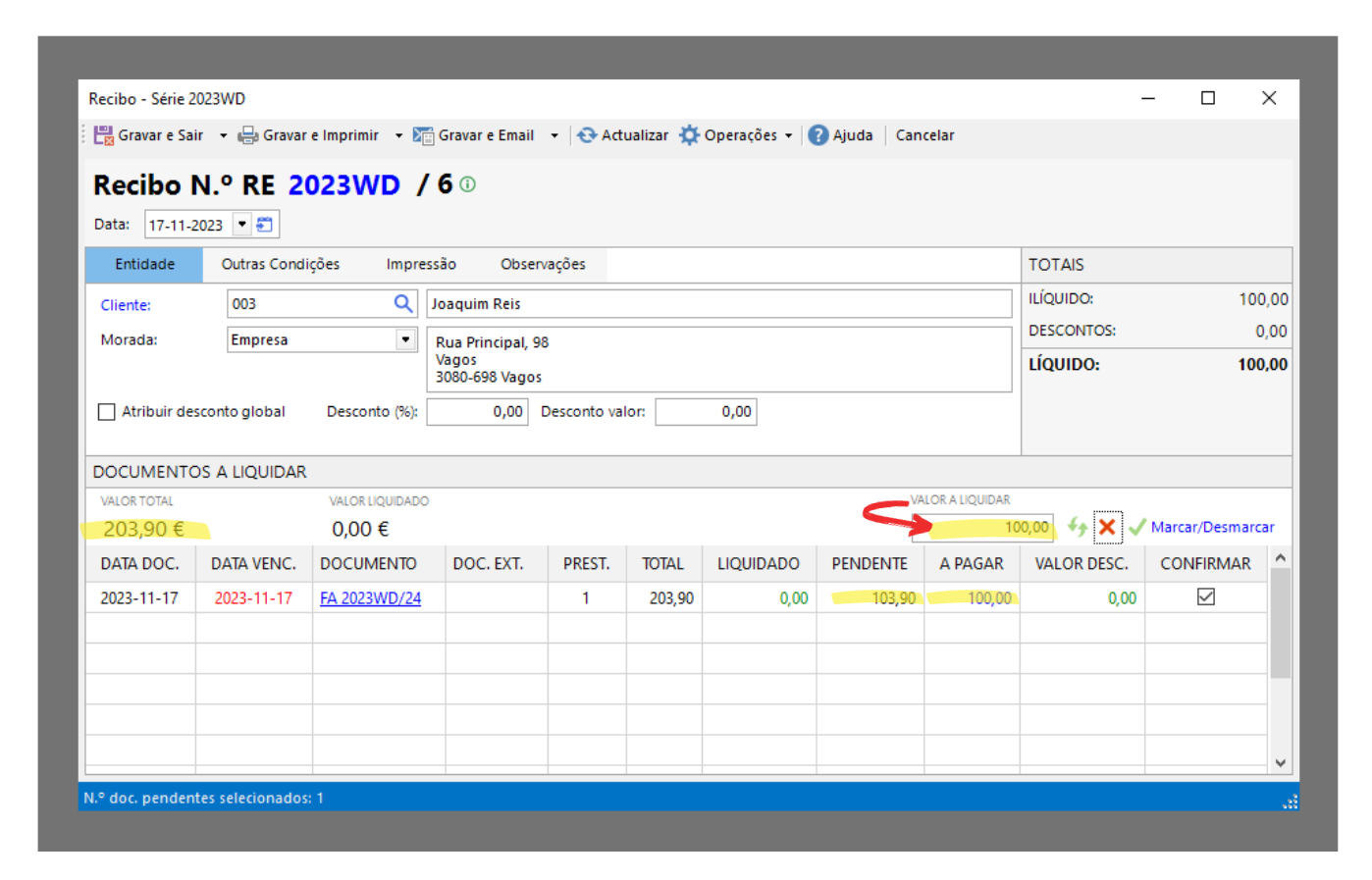This screenshot has height=880, width=1372.
Task: Open the Data date picker dropdown arrow
Action: coord(242,225)
